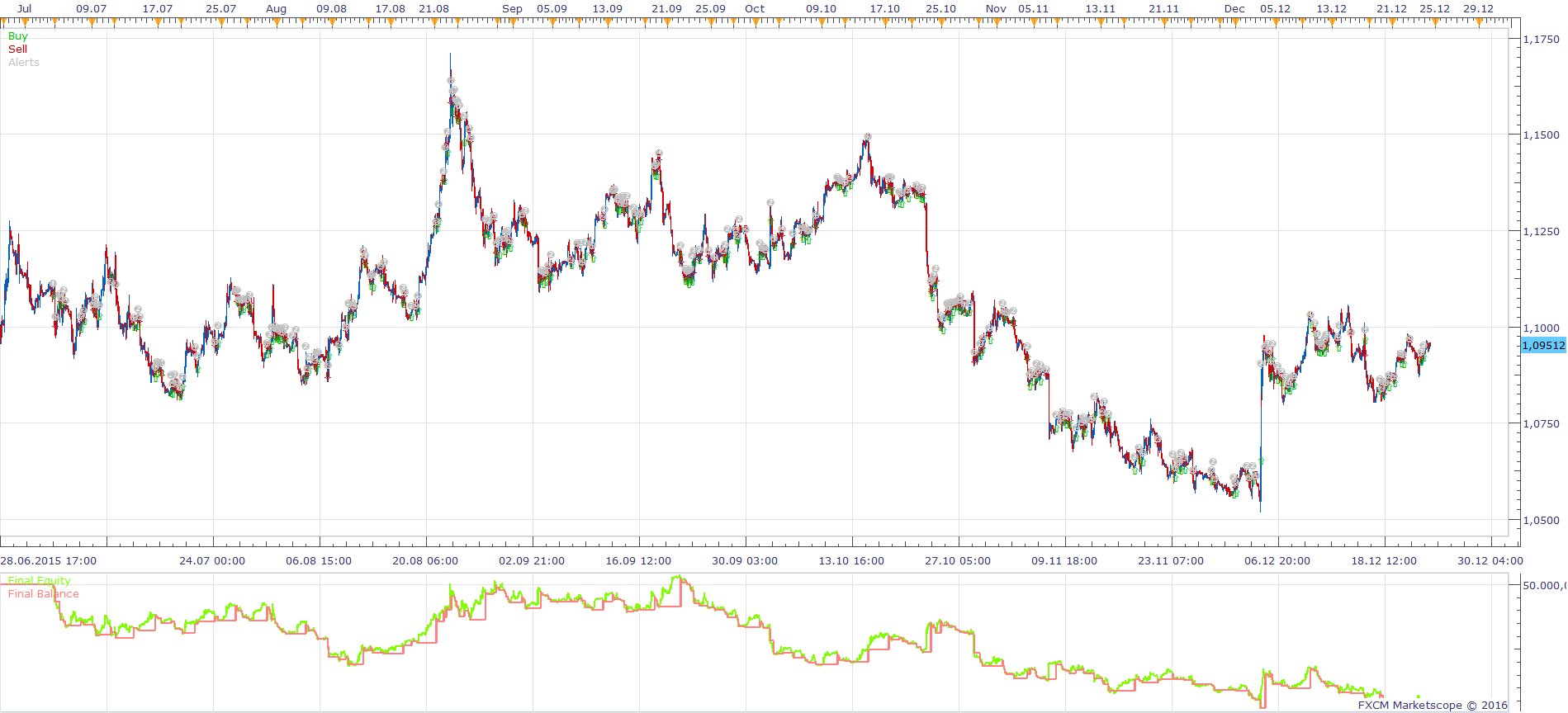This screenshot has height=713, width=1568.
Task: Click the 21.08 date on top axis
Action: click(434, 9)
